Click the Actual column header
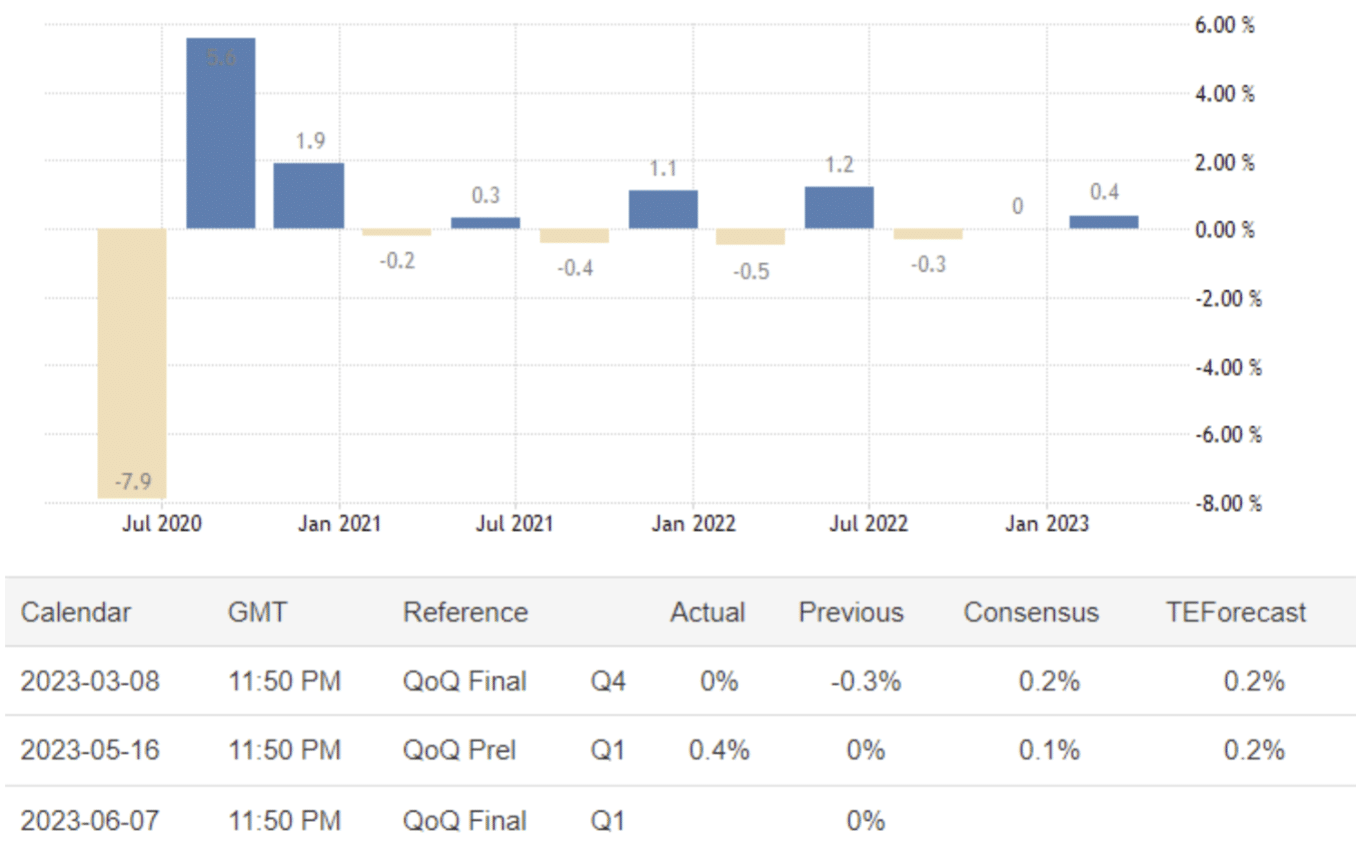The width and height of the screenshot is (1356, 850). [x=708, y=612]
